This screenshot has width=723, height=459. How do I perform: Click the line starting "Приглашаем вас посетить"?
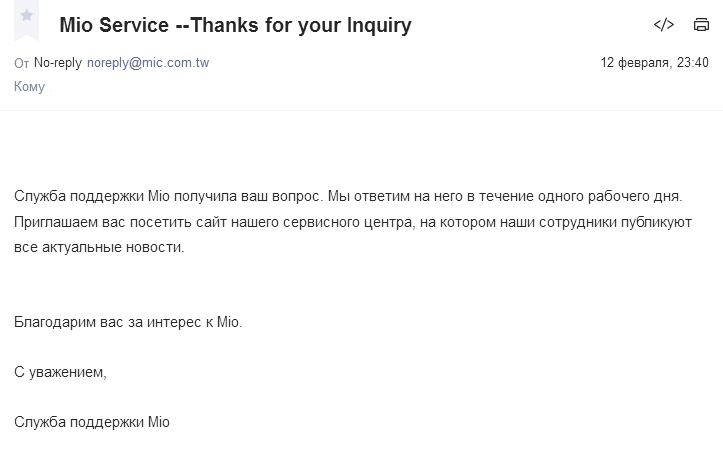353,222
